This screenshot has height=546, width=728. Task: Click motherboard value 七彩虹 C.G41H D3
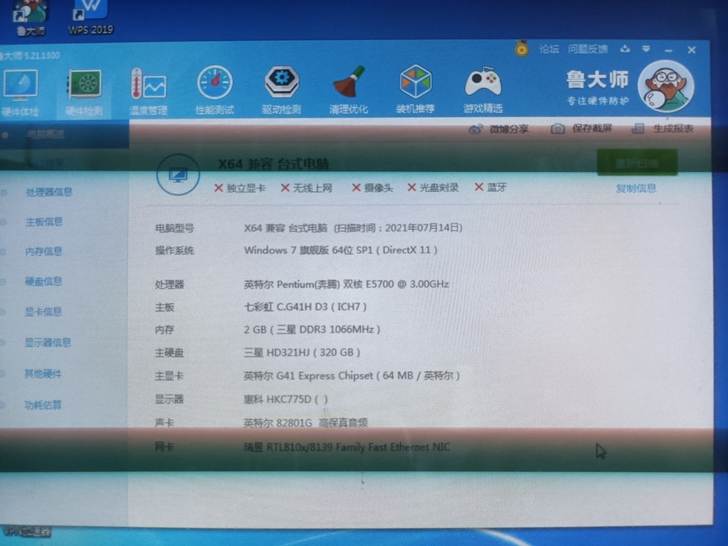coord(306,307)
